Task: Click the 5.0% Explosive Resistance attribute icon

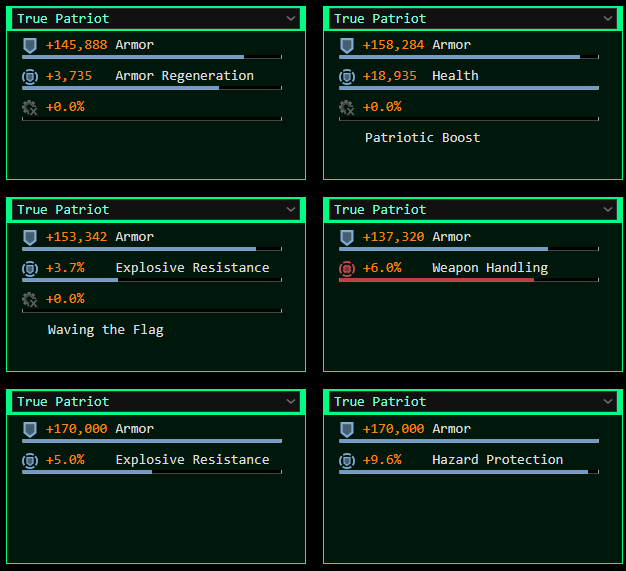Action: [x=30, y=460]
